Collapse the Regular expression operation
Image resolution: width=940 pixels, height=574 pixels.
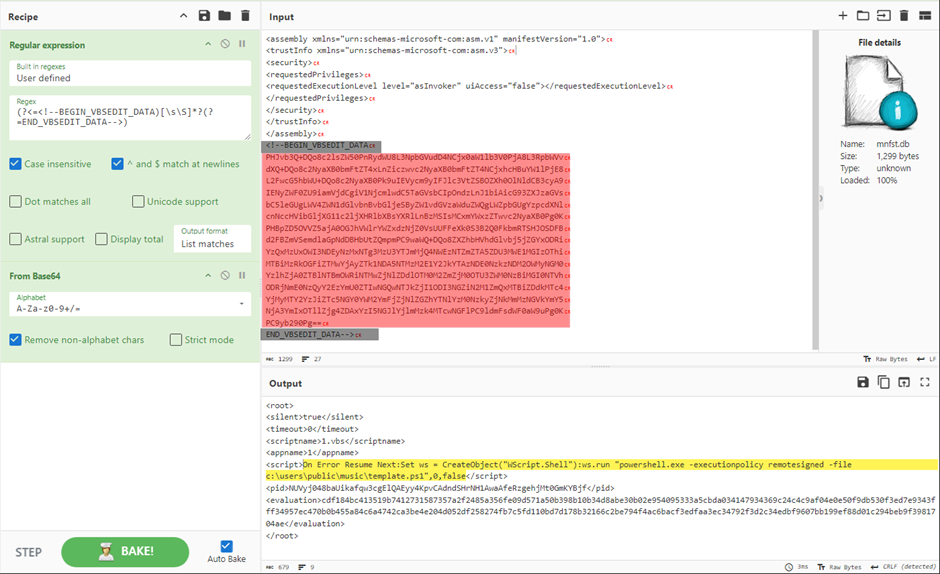click(x=208, y=44)
